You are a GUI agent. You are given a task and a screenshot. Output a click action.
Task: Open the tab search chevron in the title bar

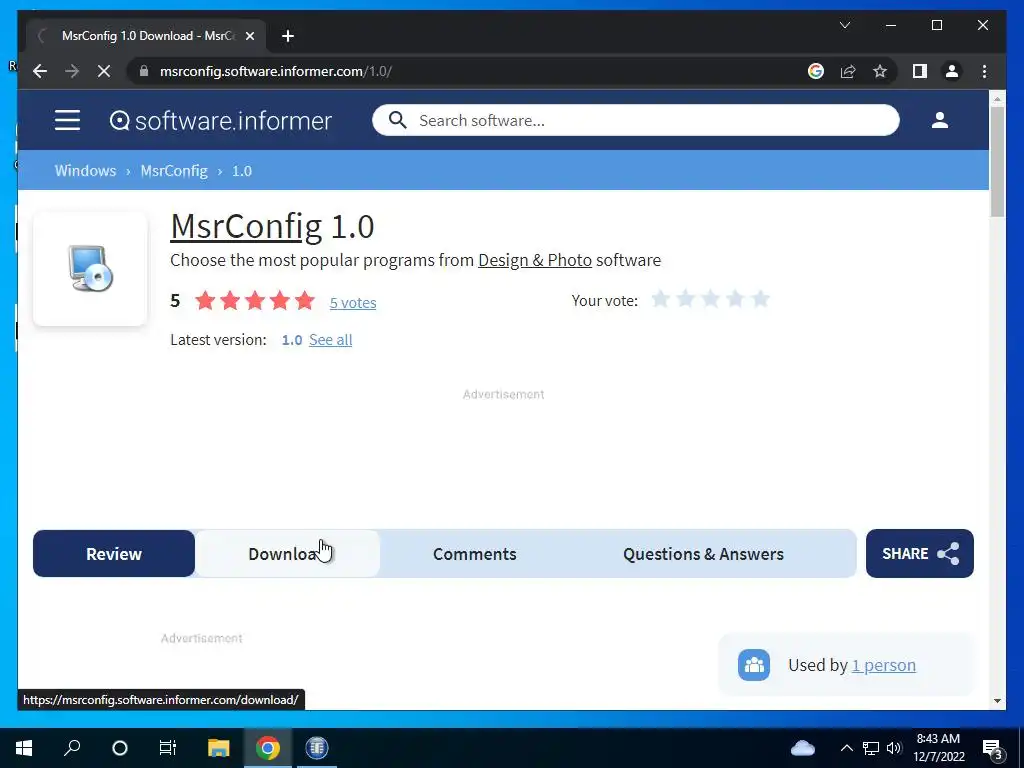click(x=844, y=25)
